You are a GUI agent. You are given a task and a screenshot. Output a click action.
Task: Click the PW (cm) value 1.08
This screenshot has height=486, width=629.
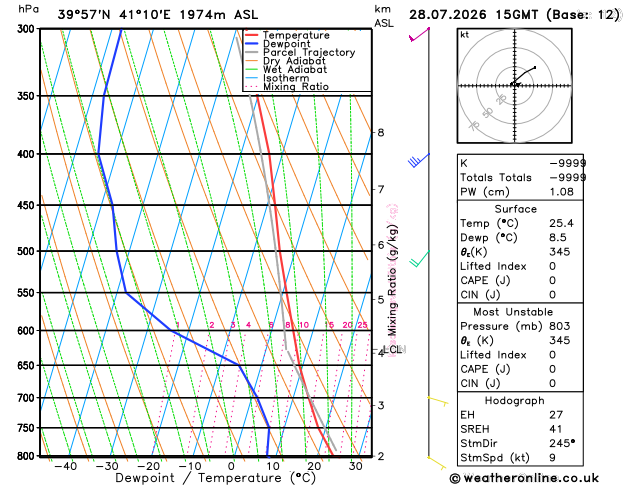click(x=562, y=192)
